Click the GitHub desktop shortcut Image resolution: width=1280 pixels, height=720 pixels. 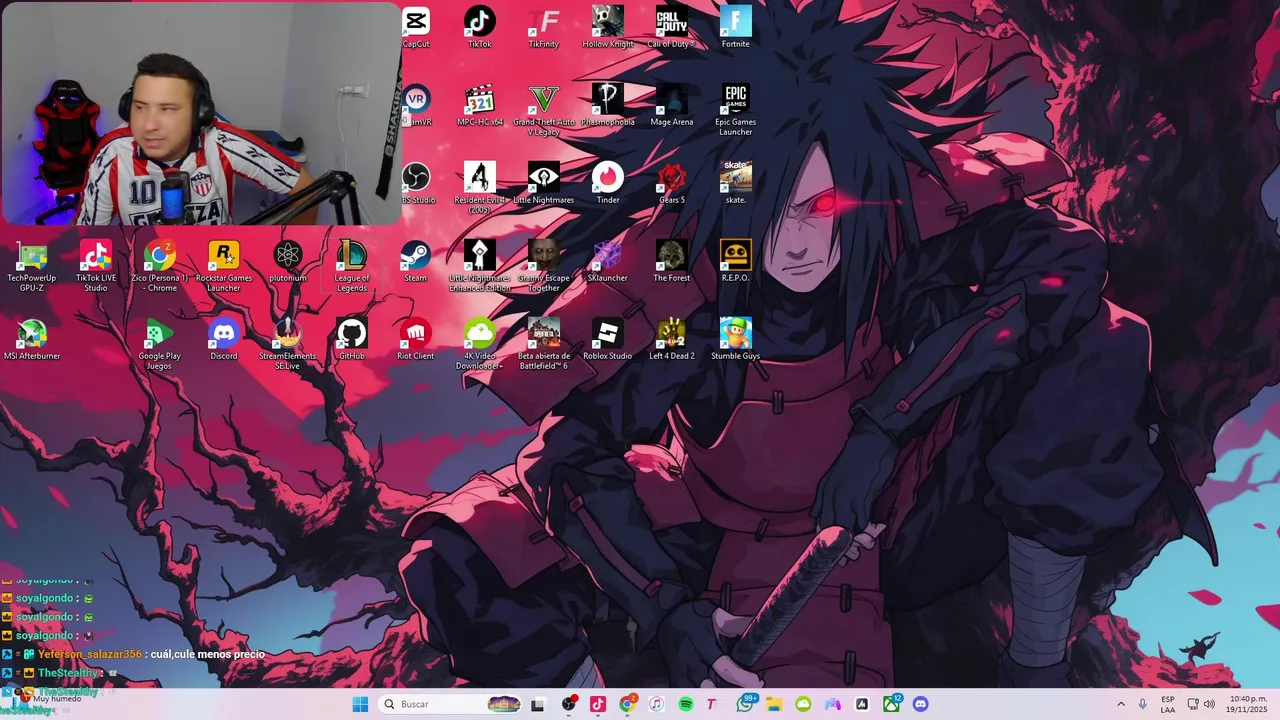pyautogui.click(x=352, y=339)
